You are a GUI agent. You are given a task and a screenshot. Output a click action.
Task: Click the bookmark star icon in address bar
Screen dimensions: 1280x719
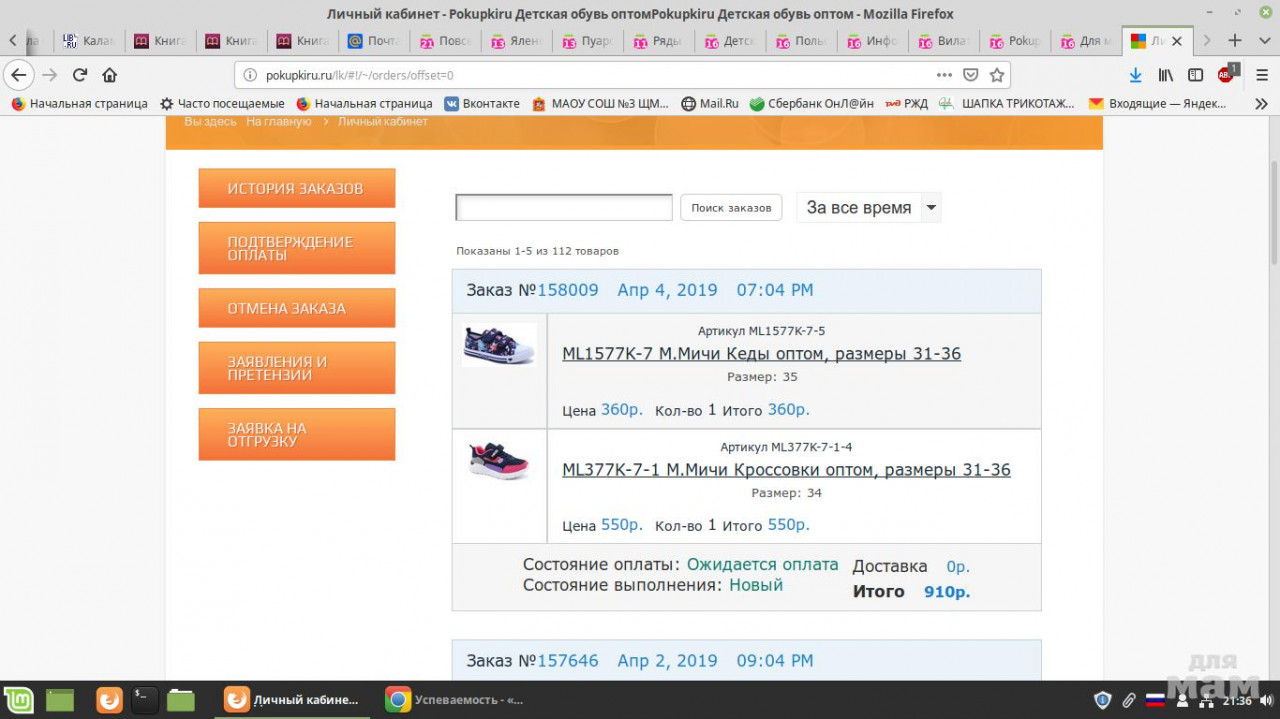(996, 75)
